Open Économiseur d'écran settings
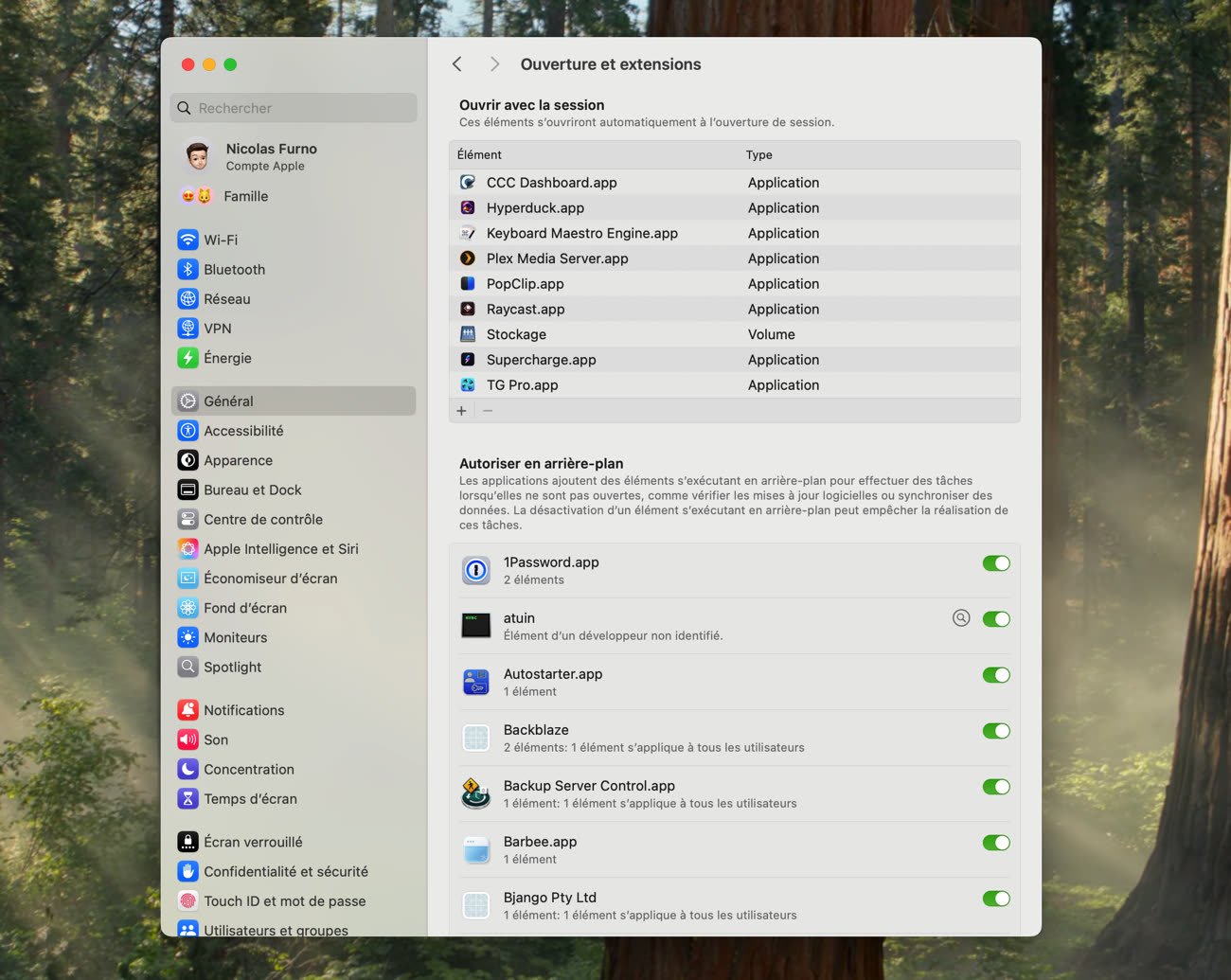Viewport: 1231px width, 980px height. pyautogui.click(x=294, y=578)
